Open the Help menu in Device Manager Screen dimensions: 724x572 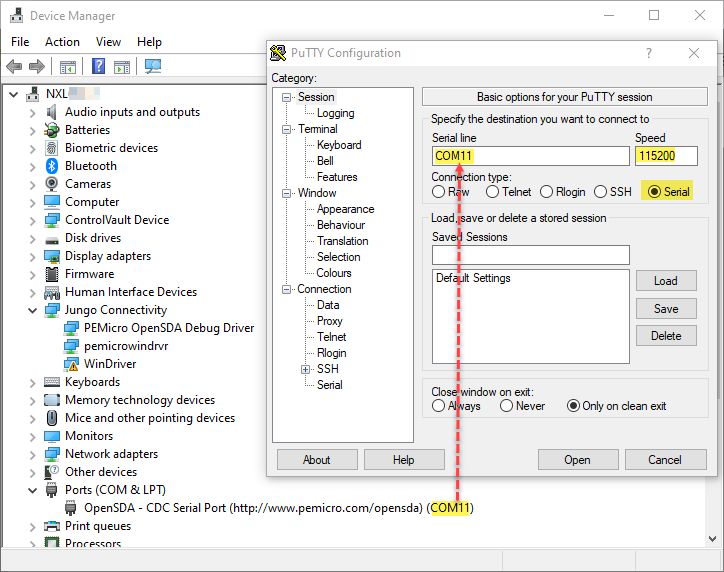(149, 42)
